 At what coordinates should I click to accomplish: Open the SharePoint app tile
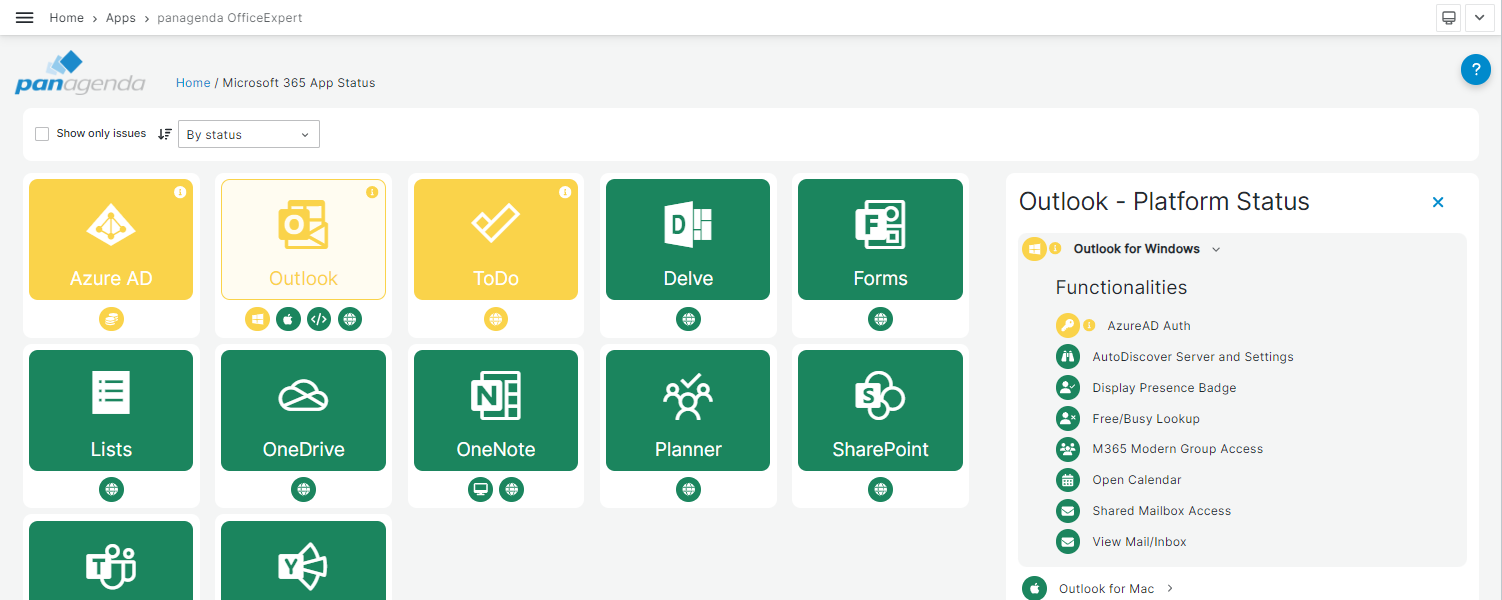click(880, 410)
